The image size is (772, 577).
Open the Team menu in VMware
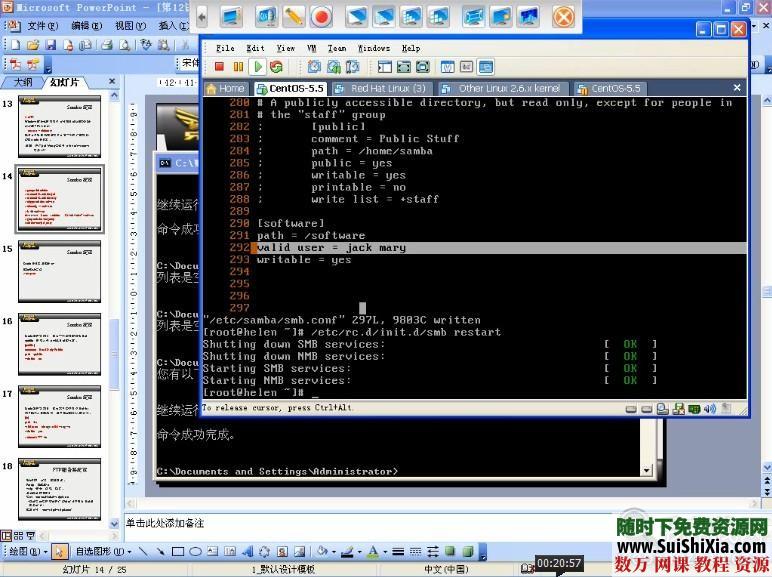point(337,48)
